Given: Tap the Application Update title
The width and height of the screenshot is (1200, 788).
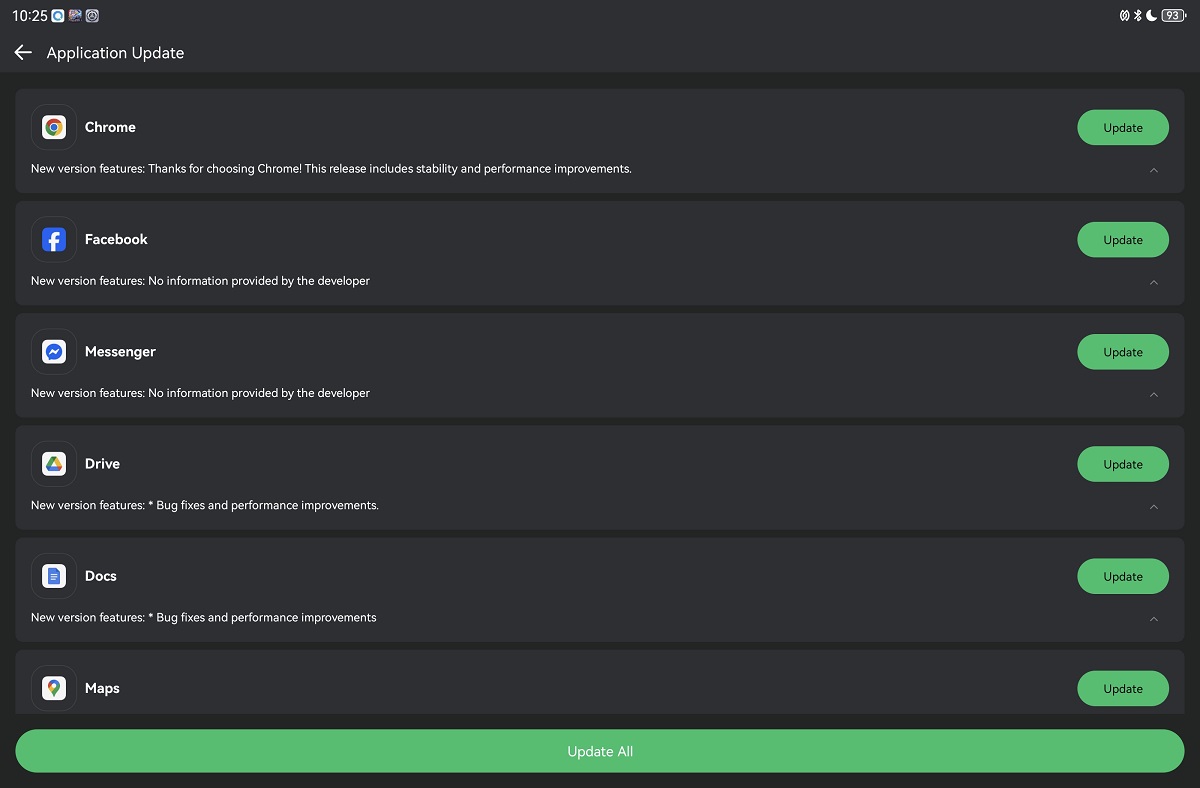Looking at the screenshot, I should [115, 53].
